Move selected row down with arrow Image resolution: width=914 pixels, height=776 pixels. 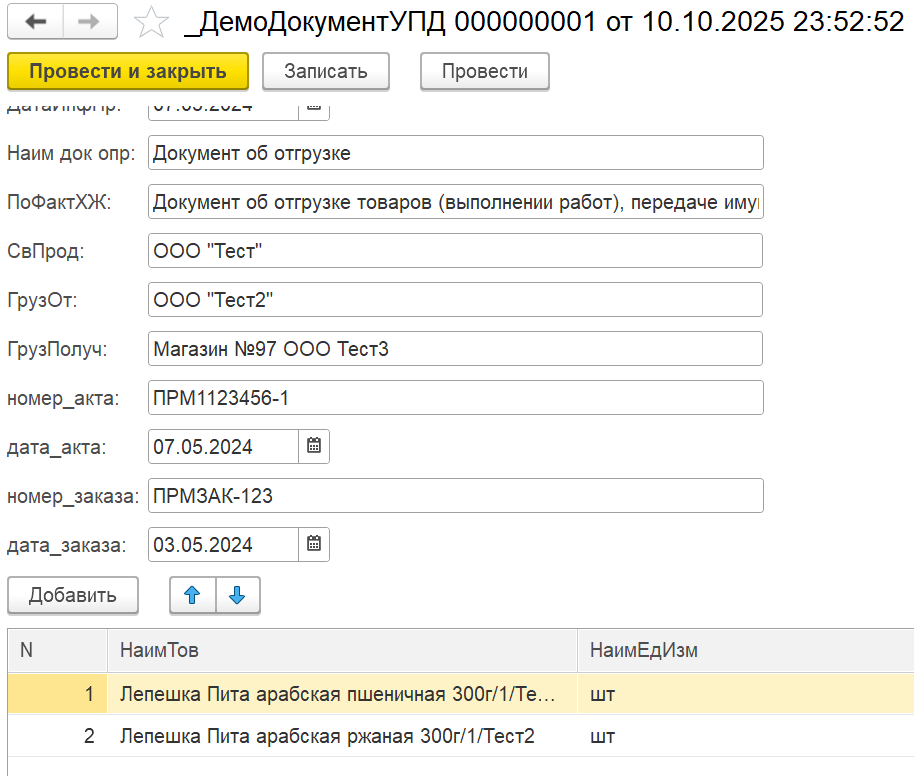tap(237, 595)
